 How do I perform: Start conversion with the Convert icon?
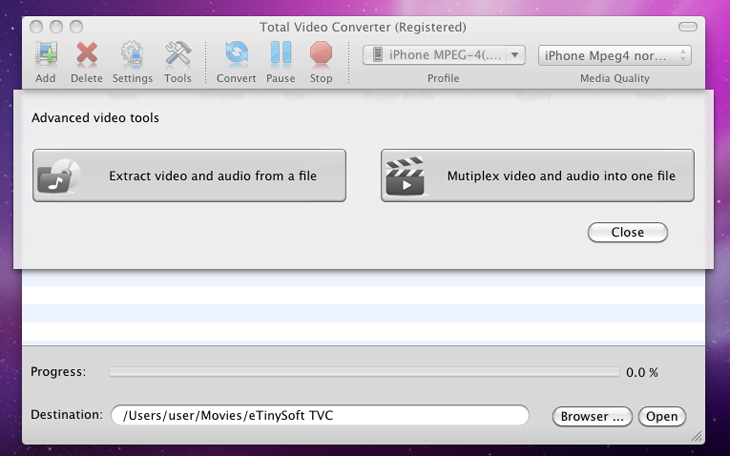pyautogui.click(x=237, y=53)
